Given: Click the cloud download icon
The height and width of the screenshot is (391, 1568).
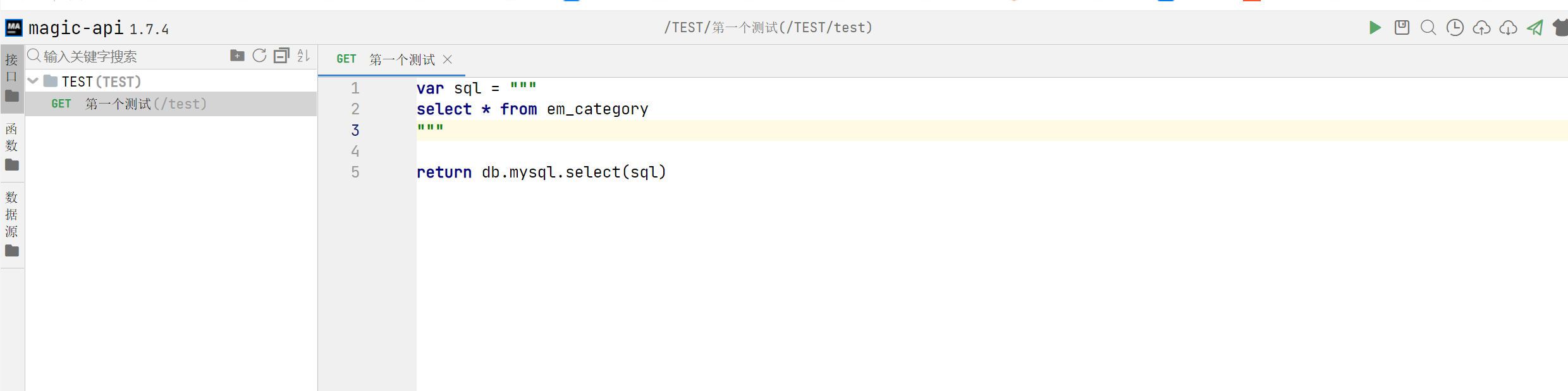Looking at the screenshot, I should tap(1508, 28).
